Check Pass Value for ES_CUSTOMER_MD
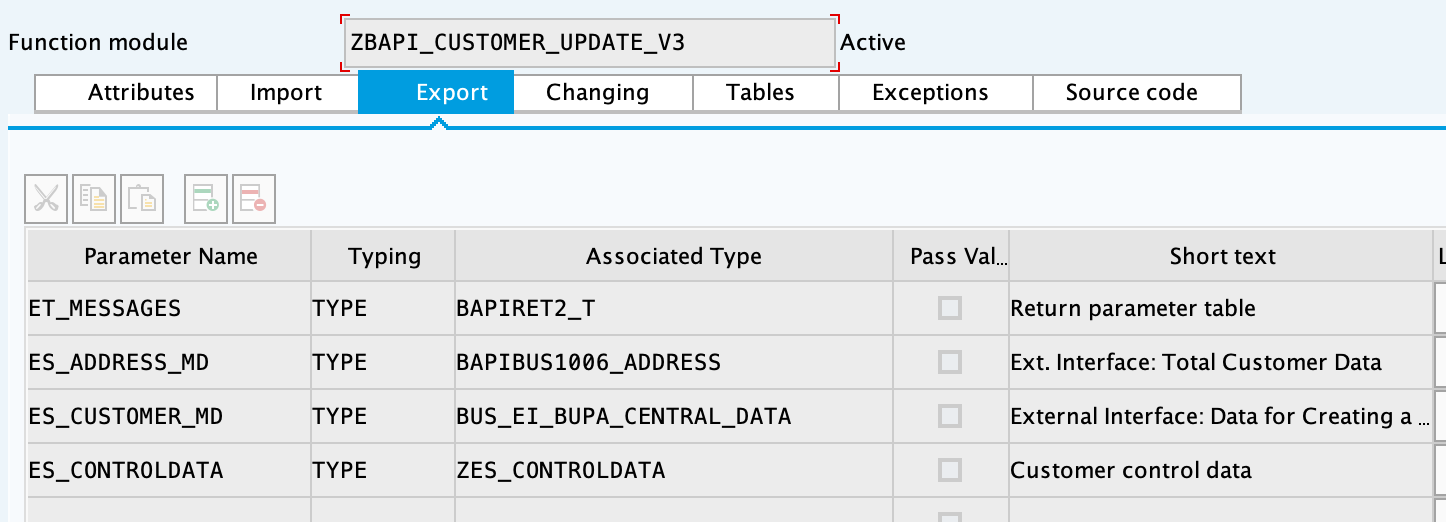 [x=950, y=416]
